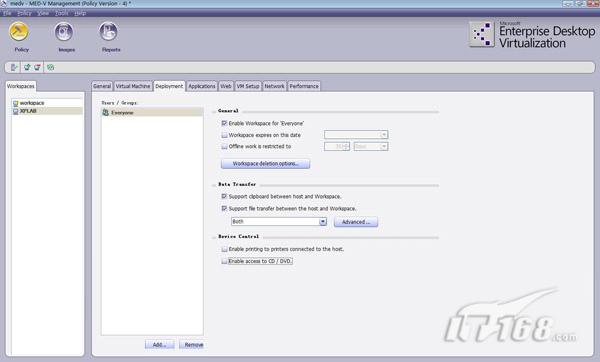
Task: Select the Workspaces panel tab
Action: point(21,86)
